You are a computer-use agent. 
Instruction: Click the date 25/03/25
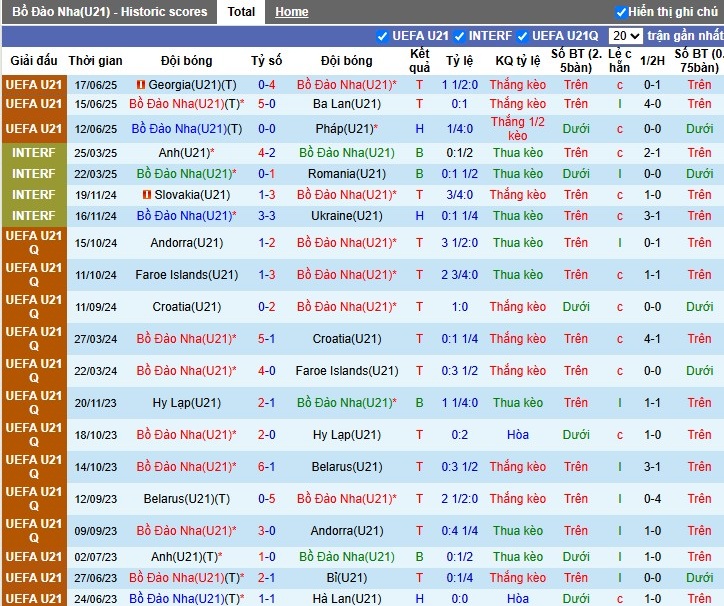pos(96,153)
